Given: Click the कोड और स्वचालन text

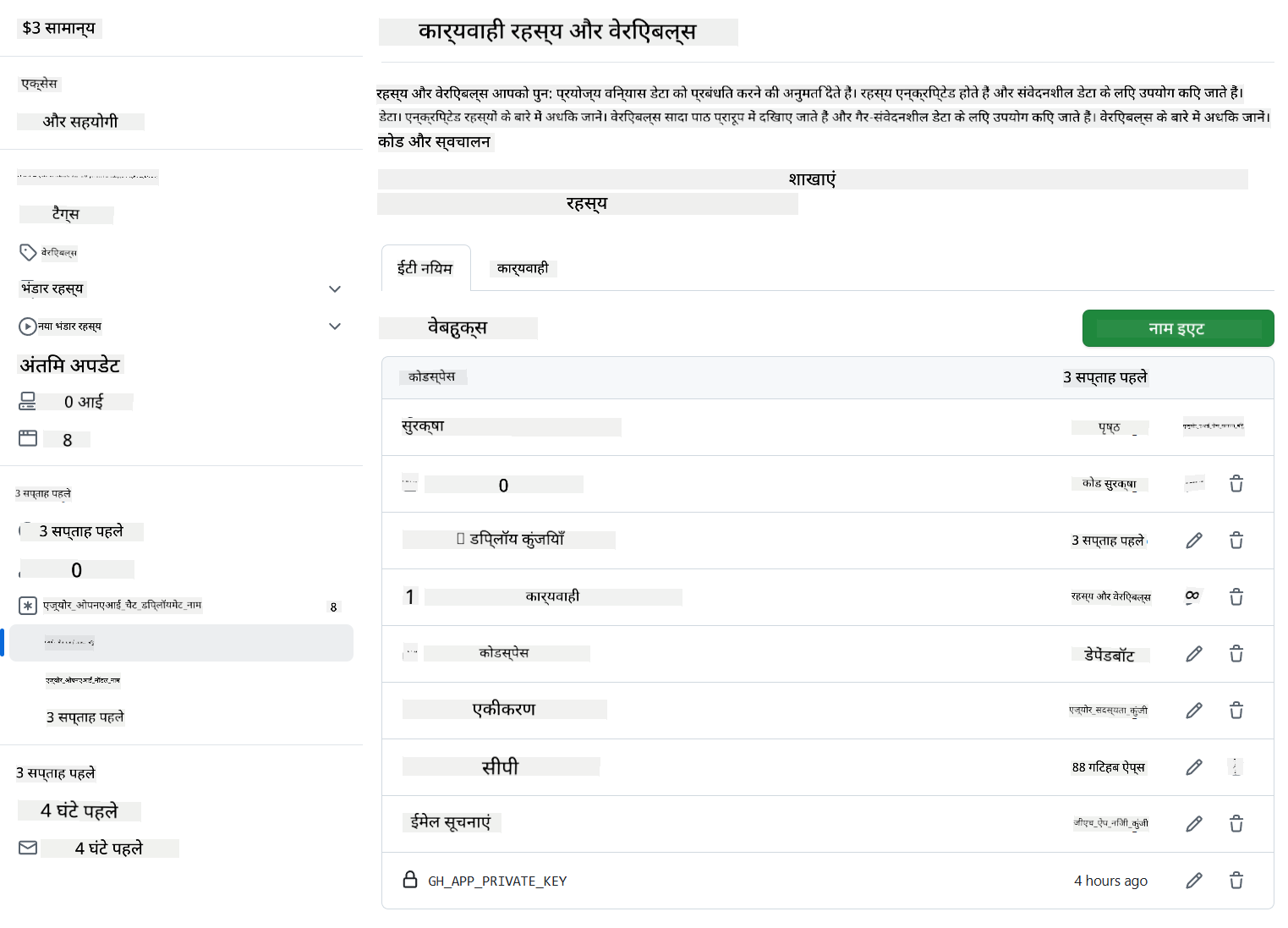Looking at the screenshot, I should [435, 142].
